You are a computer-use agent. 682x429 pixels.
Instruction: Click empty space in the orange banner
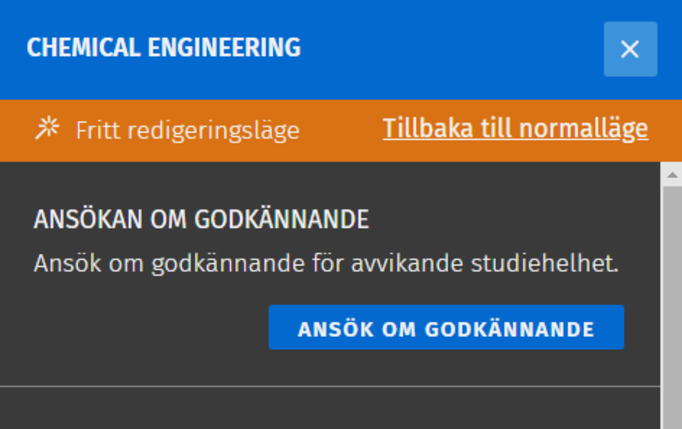pyautogui.click(x=340, y=130)
